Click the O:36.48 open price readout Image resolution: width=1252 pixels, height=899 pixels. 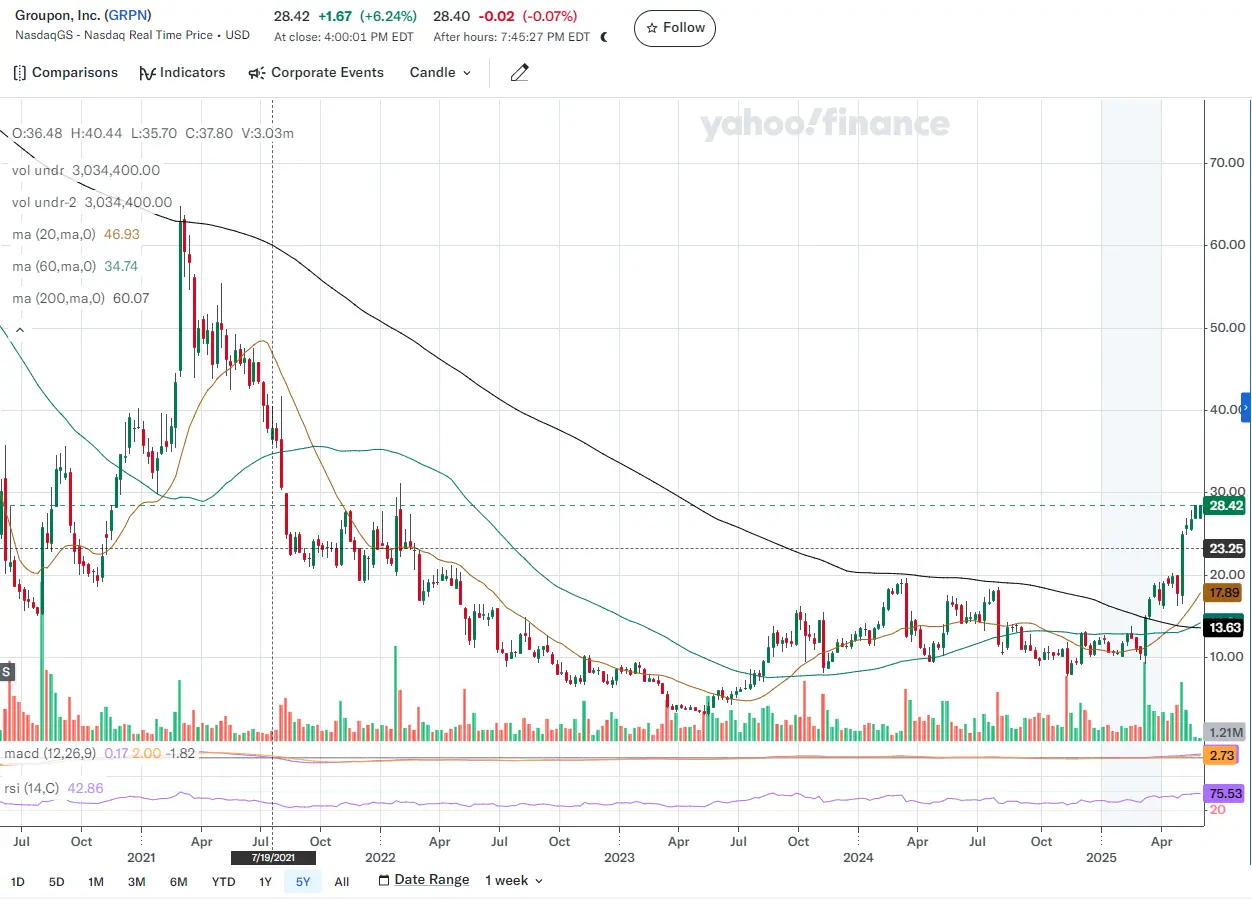tap(37, 133)
